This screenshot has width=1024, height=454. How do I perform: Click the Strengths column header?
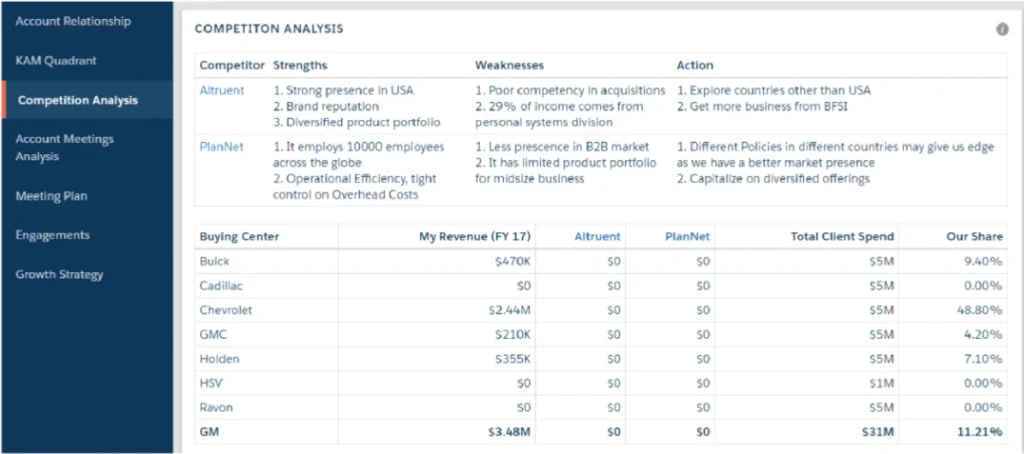pyautogui.click(x=300, y=65)
